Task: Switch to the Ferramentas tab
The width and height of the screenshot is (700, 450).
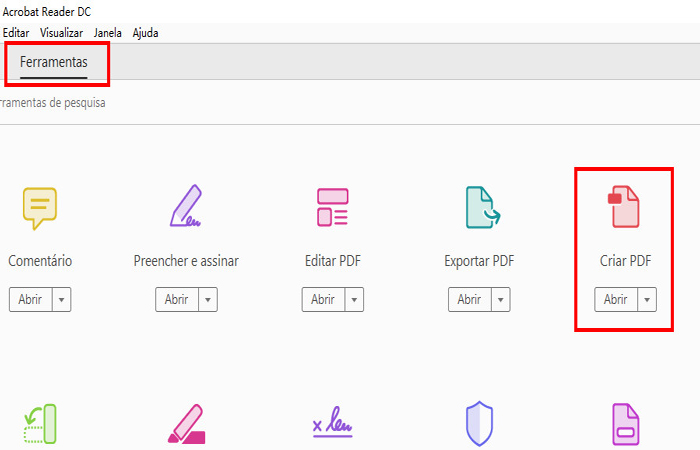Action: [x=54, y=62]
